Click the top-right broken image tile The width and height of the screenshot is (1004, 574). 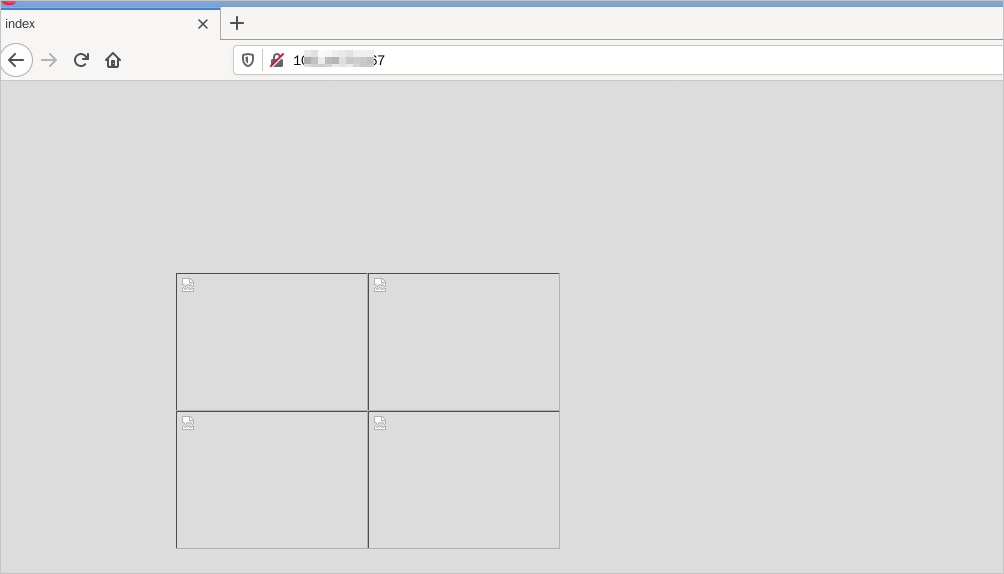coord(464,342)
